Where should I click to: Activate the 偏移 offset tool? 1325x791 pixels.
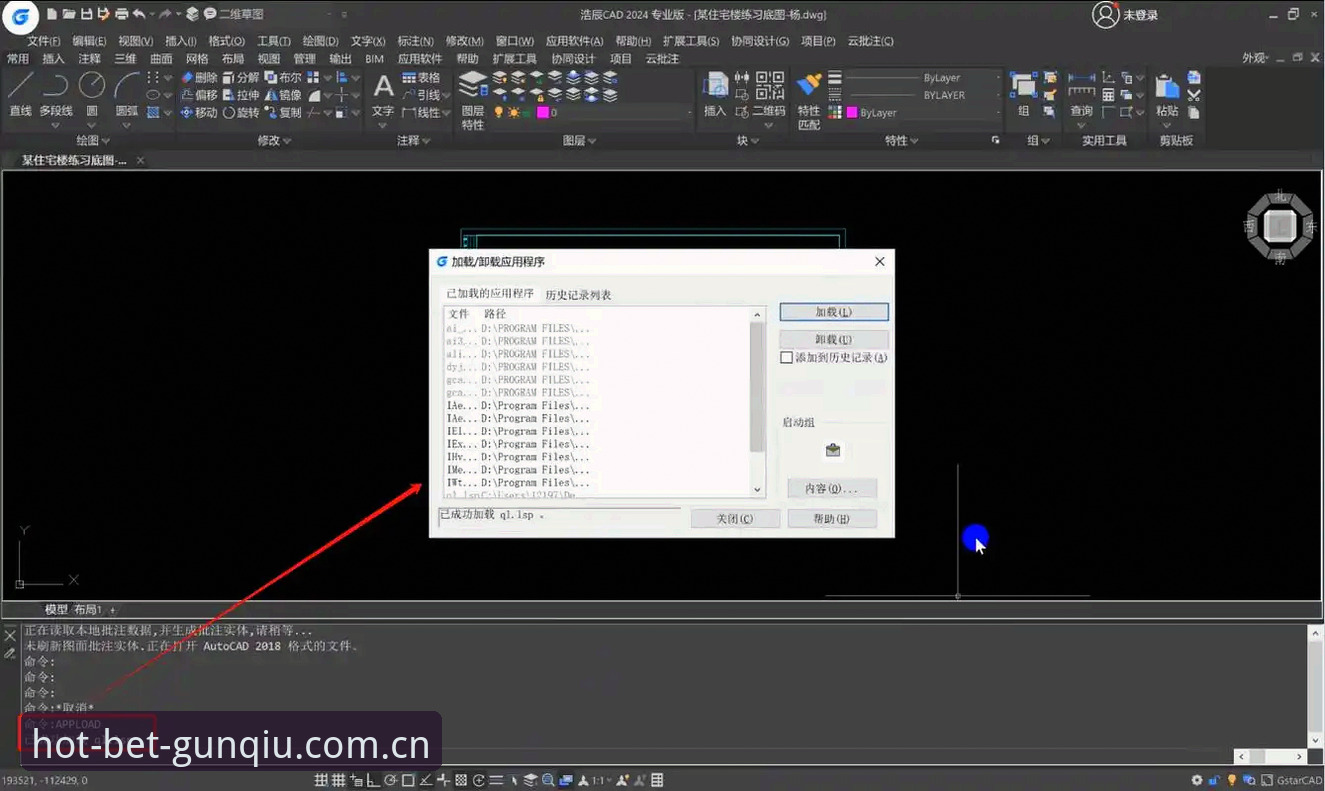199,95
